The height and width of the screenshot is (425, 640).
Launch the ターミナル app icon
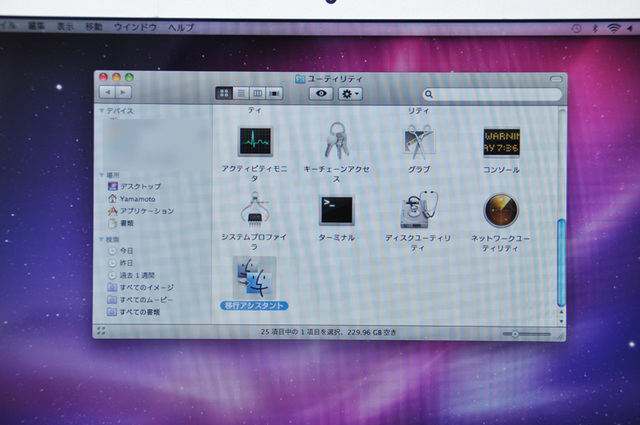tap(336, 210)
